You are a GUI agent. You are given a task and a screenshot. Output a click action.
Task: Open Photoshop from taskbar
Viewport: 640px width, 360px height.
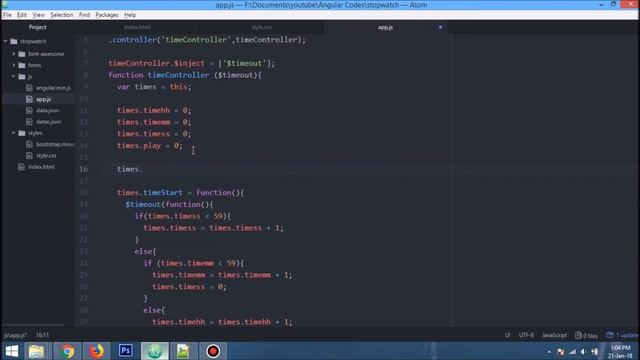[x=125, y=351]
